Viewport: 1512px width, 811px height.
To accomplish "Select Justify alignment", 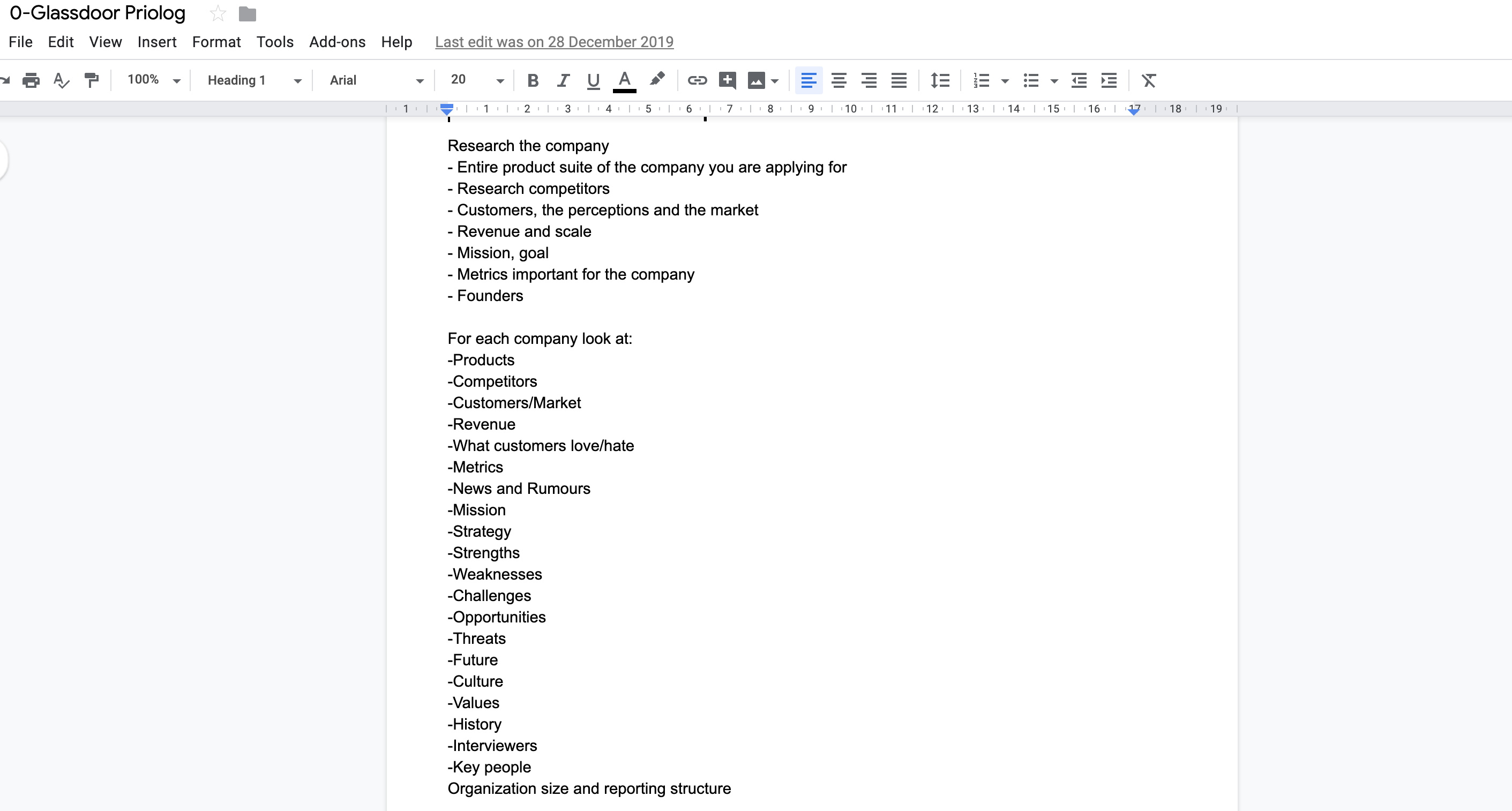I will [899, 80].
